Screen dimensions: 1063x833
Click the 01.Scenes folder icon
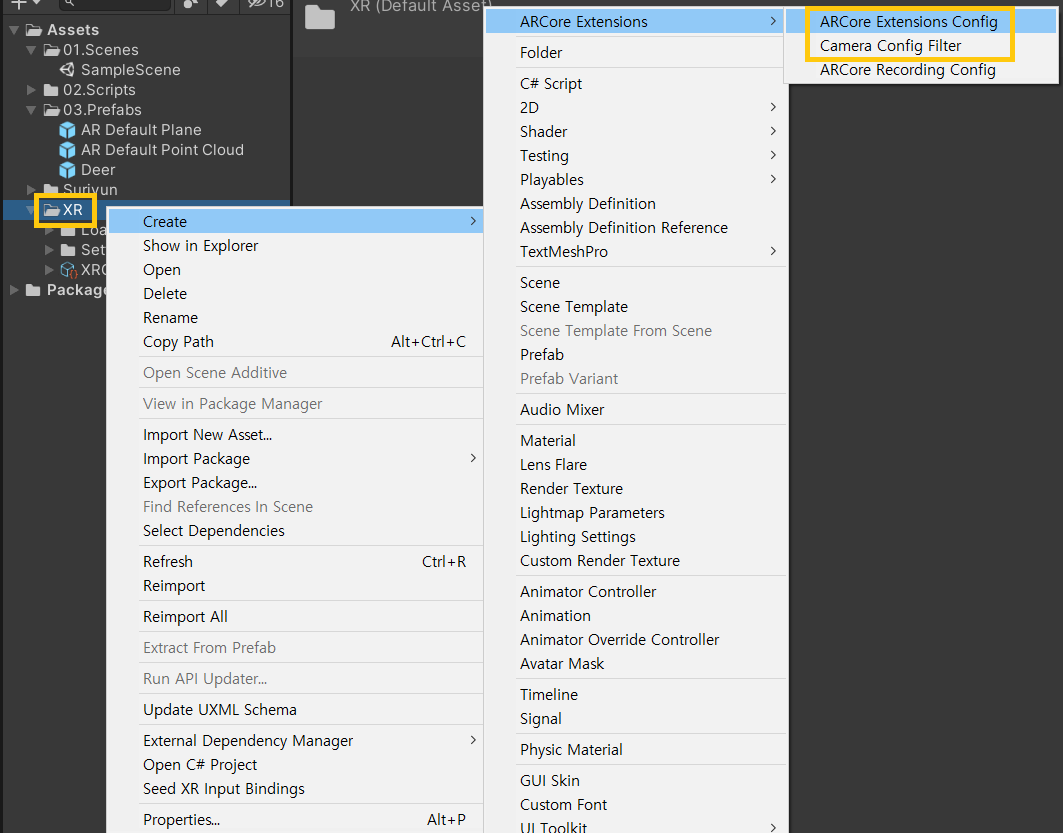pyautogui.click(x=52, y=50)
